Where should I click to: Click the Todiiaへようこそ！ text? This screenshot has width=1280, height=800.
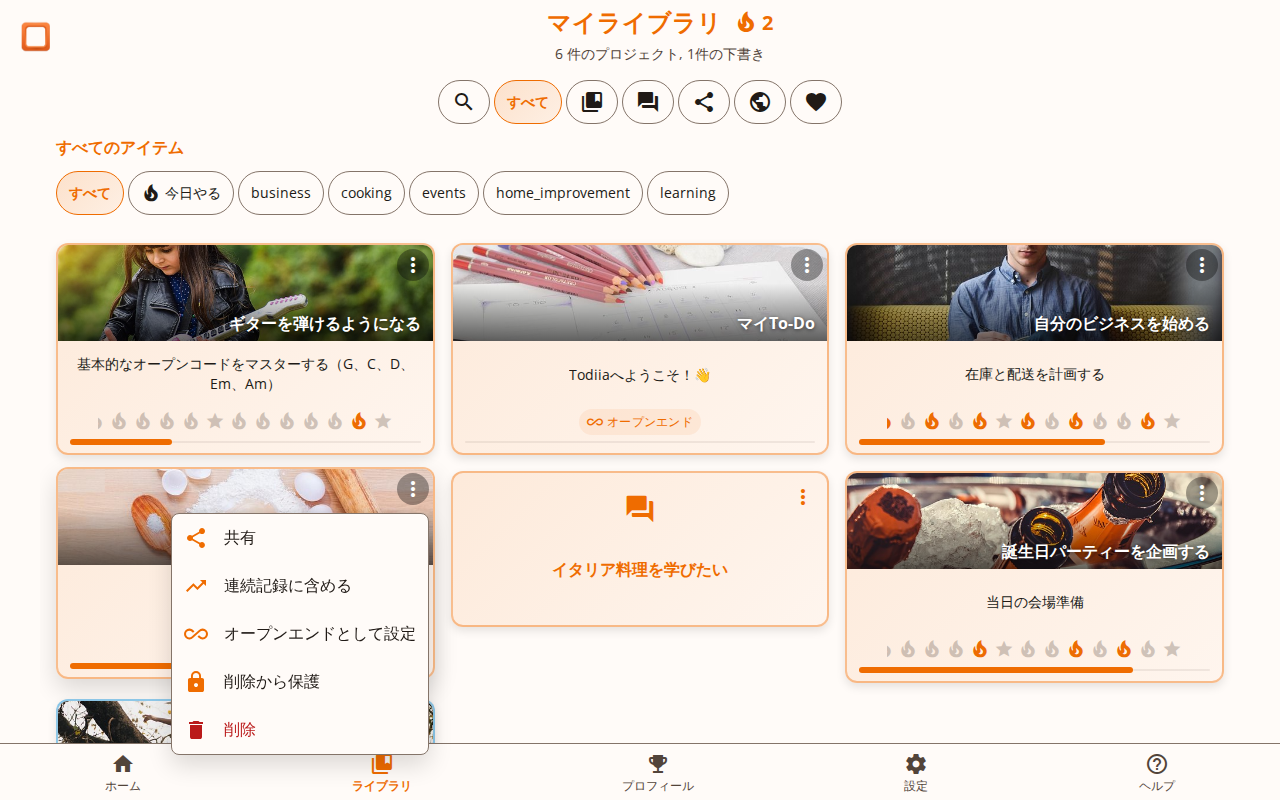pos(640,375)
